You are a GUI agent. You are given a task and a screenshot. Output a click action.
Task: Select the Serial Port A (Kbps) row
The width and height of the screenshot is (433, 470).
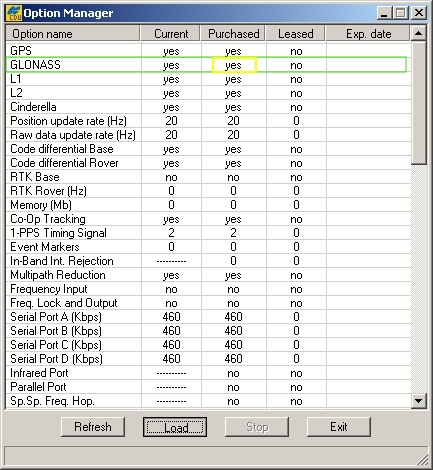click(x=208, y=317)
